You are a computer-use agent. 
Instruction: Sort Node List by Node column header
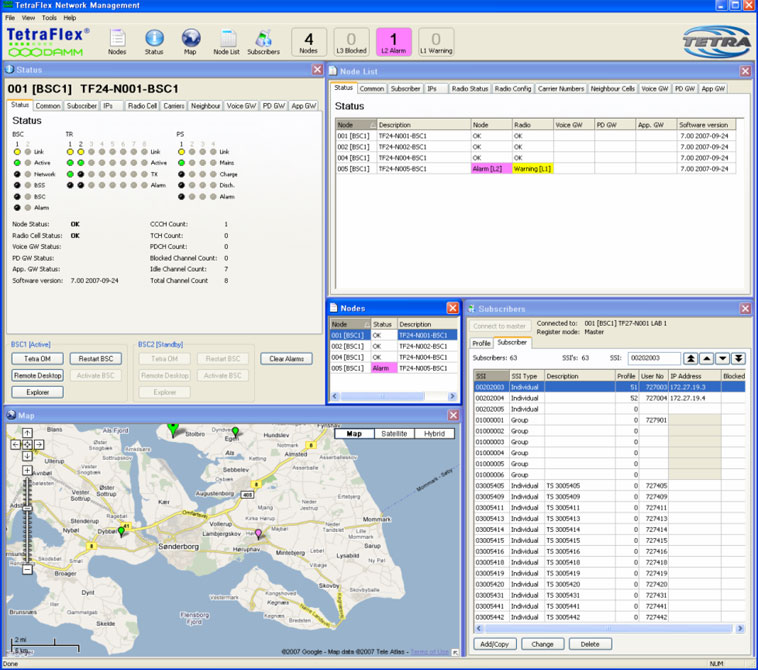click(x=356, y=125)
